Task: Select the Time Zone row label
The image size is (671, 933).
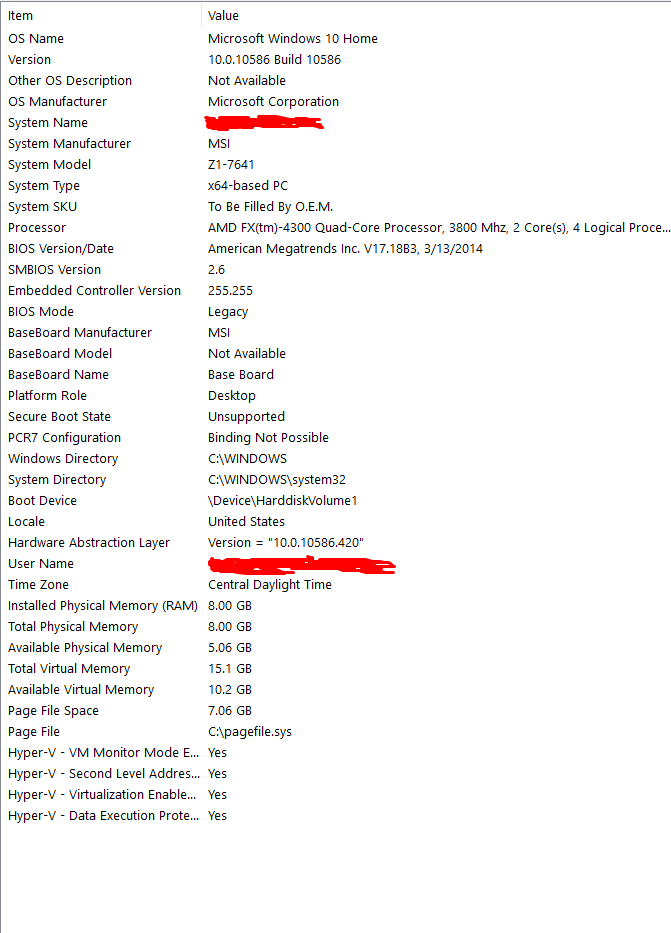Action: (x=38, y=585)
